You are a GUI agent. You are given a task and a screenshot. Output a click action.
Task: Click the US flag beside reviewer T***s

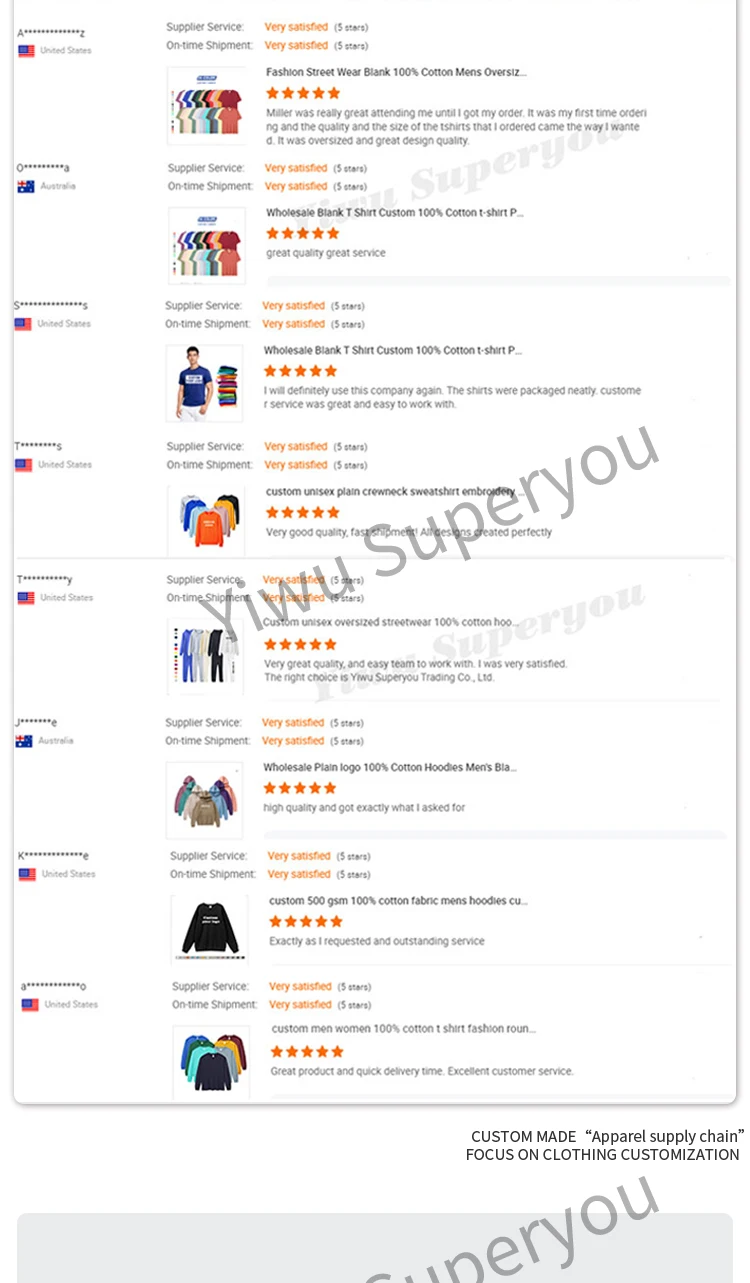(x=24, y=465)
